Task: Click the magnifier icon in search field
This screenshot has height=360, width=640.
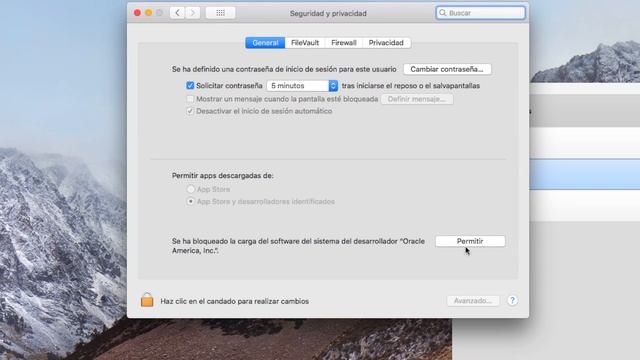Action: pyautogui.click(x=443, y=13)
